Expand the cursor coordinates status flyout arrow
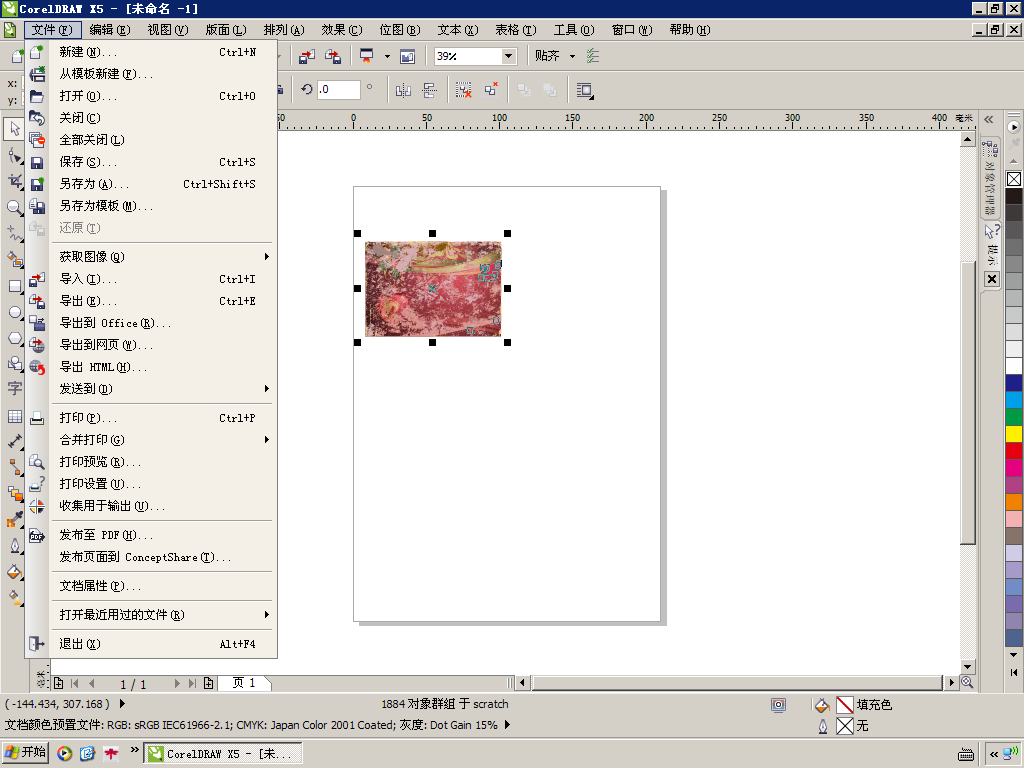The height and width of the screenshot is (768, 1024). tap(122, 704)
